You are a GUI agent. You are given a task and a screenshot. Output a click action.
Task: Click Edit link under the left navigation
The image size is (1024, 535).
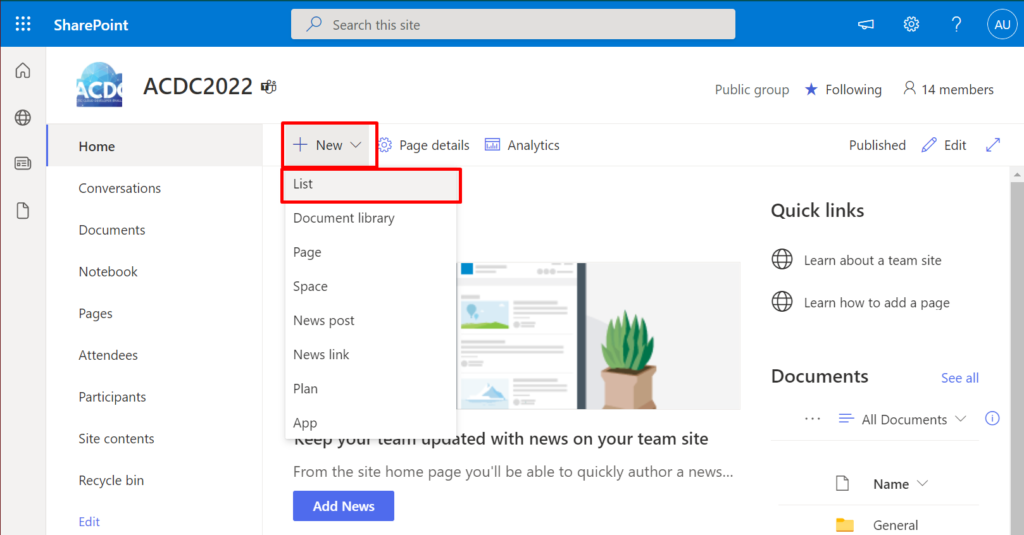pos(89,521)
